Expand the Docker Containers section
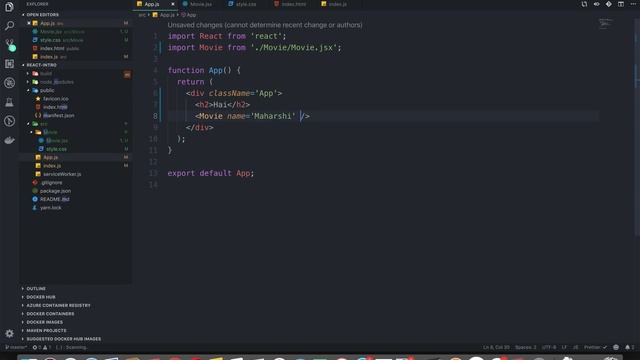Viewport: 640px width, 360px height. point(50,314)
